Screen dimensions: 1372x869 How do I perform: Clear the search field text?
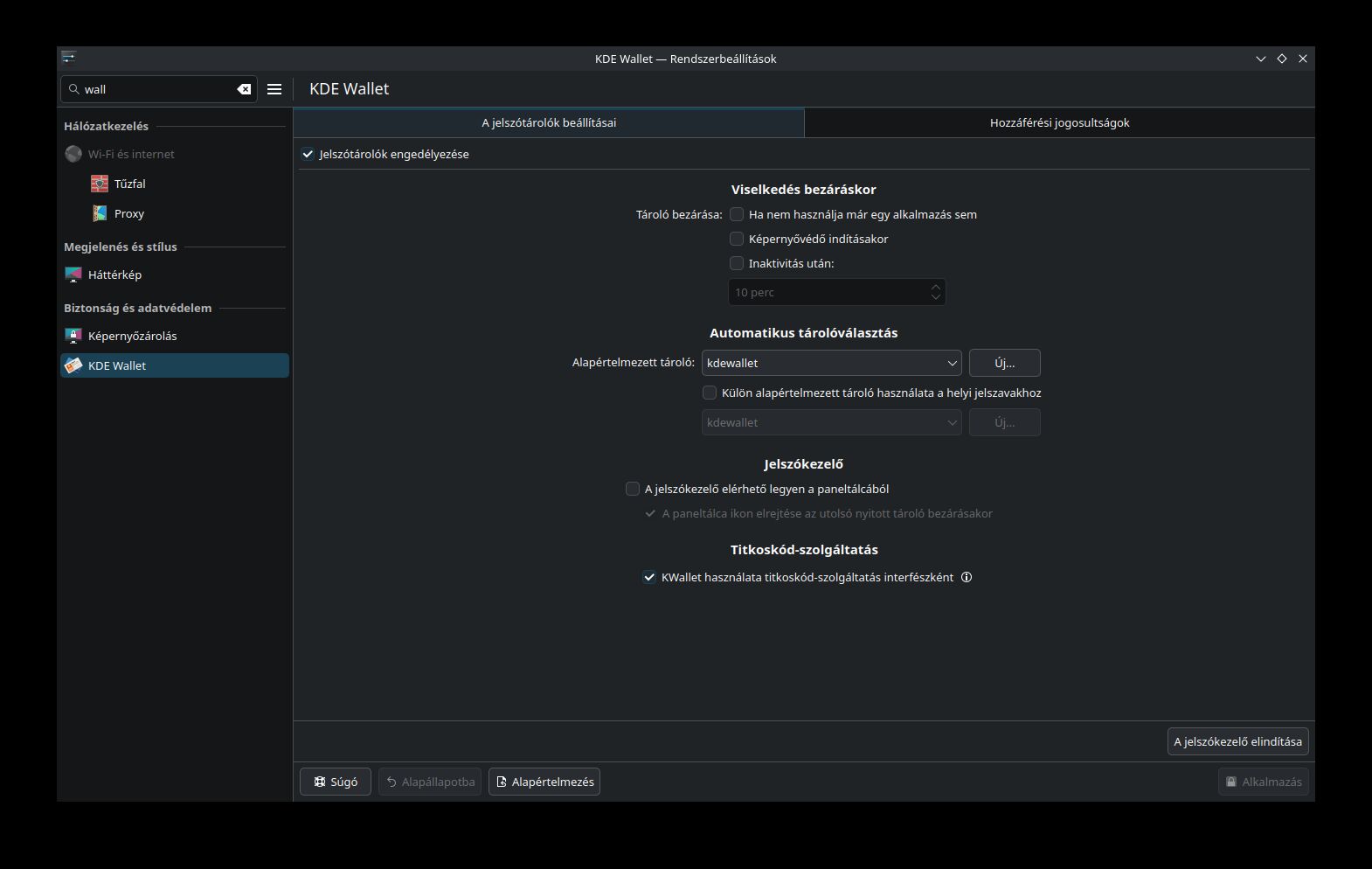coord(244,89)
